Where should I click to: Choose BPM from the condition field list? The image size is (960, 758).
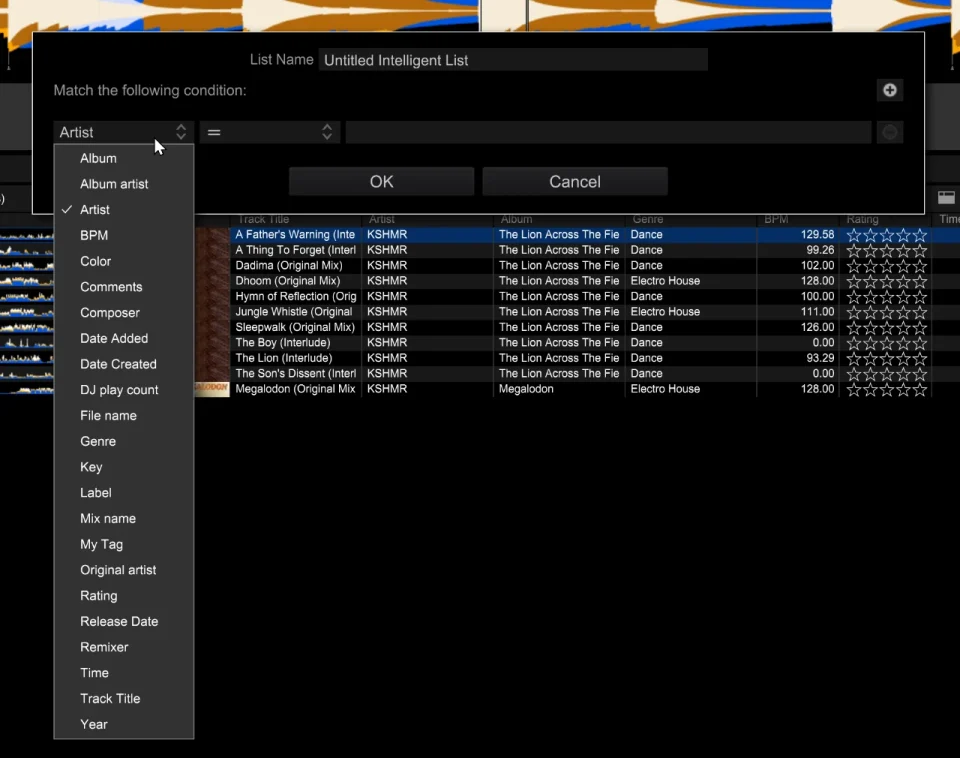click(x=94, y=235)
